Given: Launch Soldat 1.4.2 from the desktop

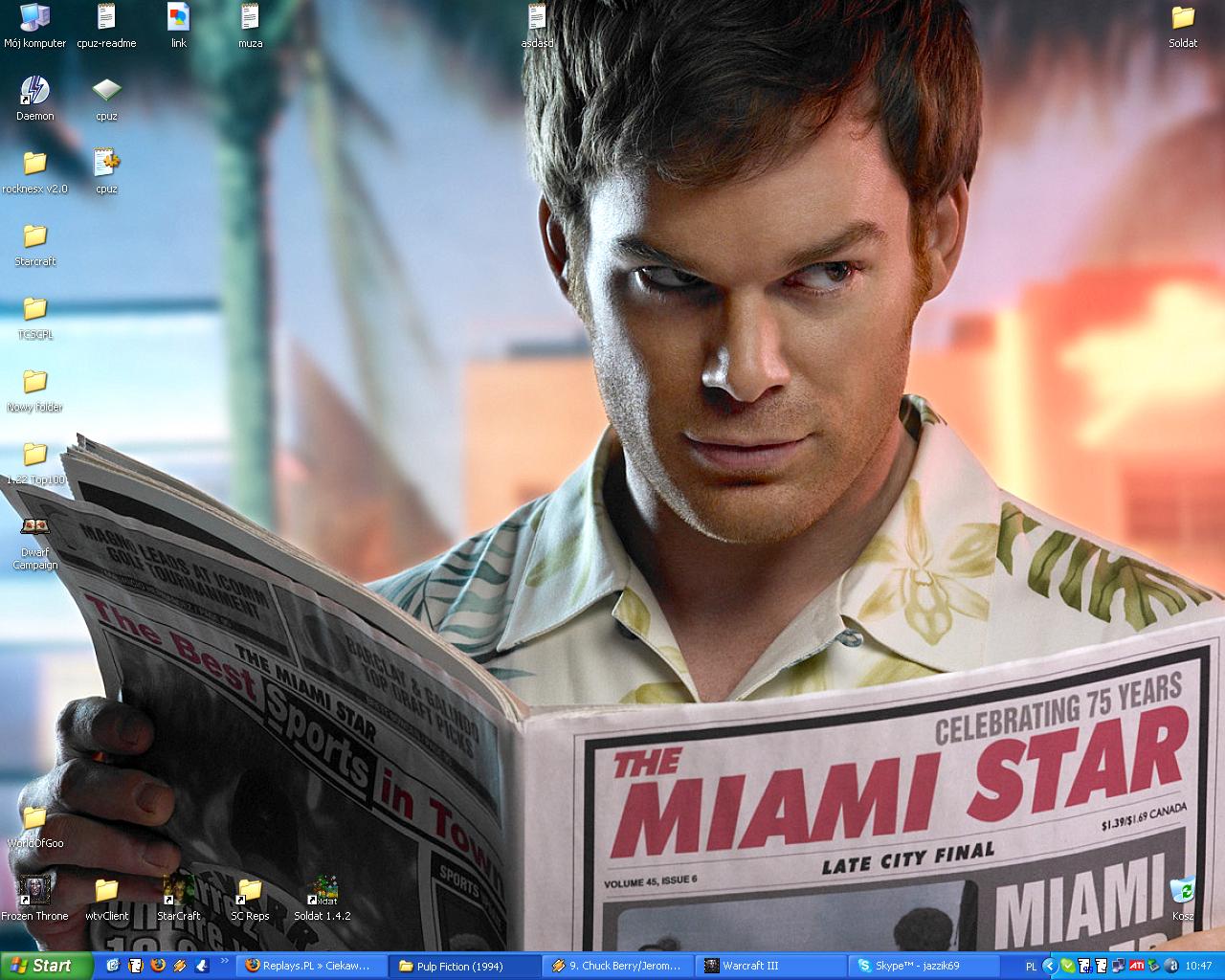Looking at the screenshot, I should (x=323, y=890).
